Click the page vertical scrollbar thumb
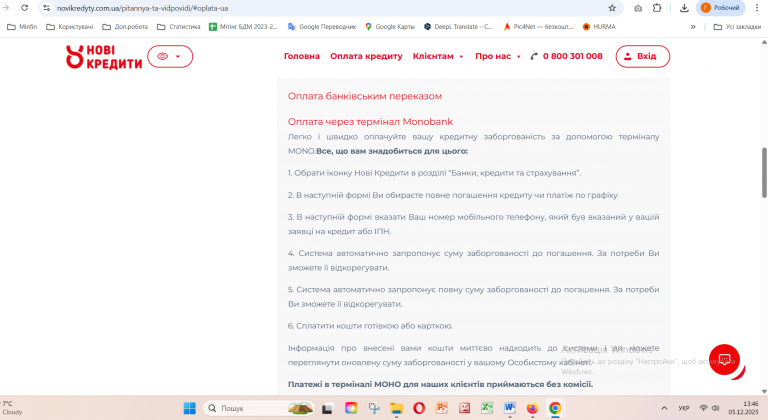The height and width of the screenshot is (420, 768). click(764, 173)
